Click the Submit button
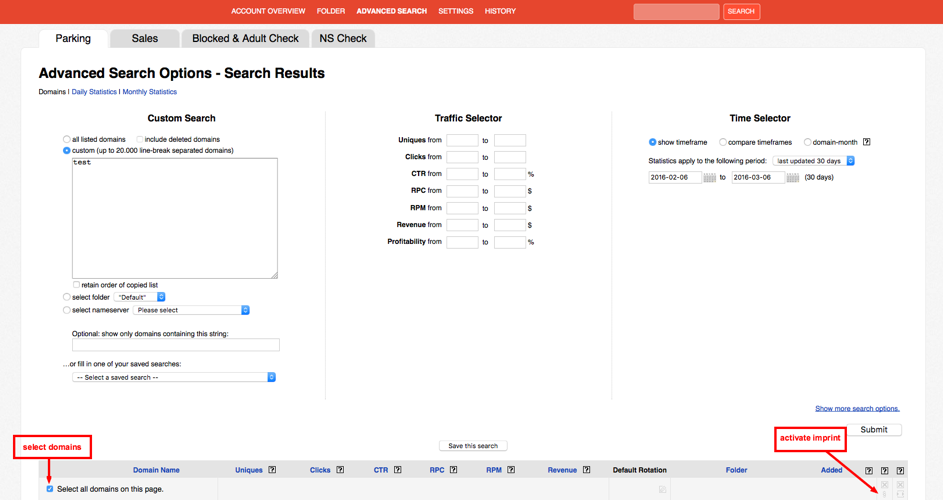 pyautogui.click(x=873, y=429)
